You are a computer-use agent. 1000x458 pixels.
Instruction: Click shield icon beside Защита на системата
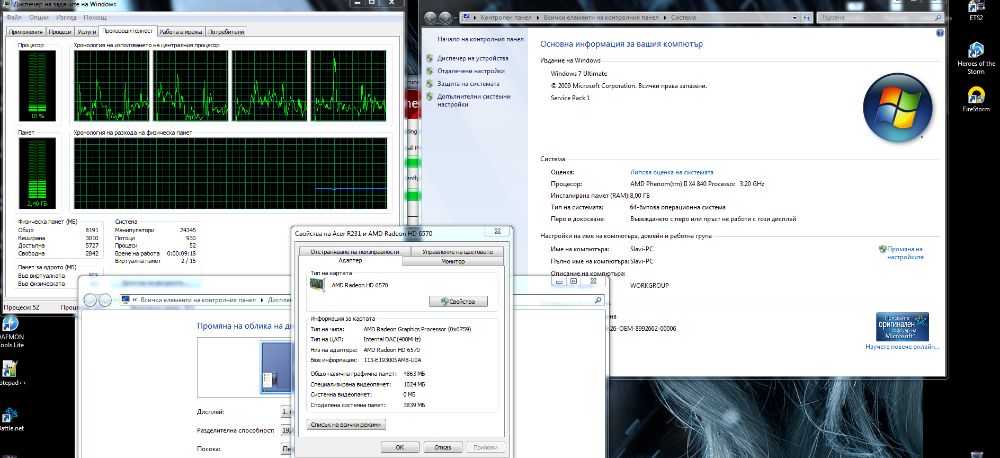430,84
